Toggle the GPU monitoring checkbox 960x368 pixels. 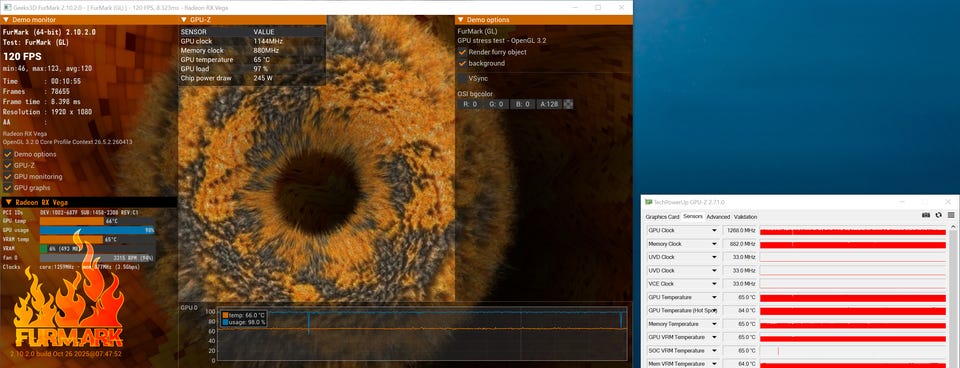tap(8, 176)
